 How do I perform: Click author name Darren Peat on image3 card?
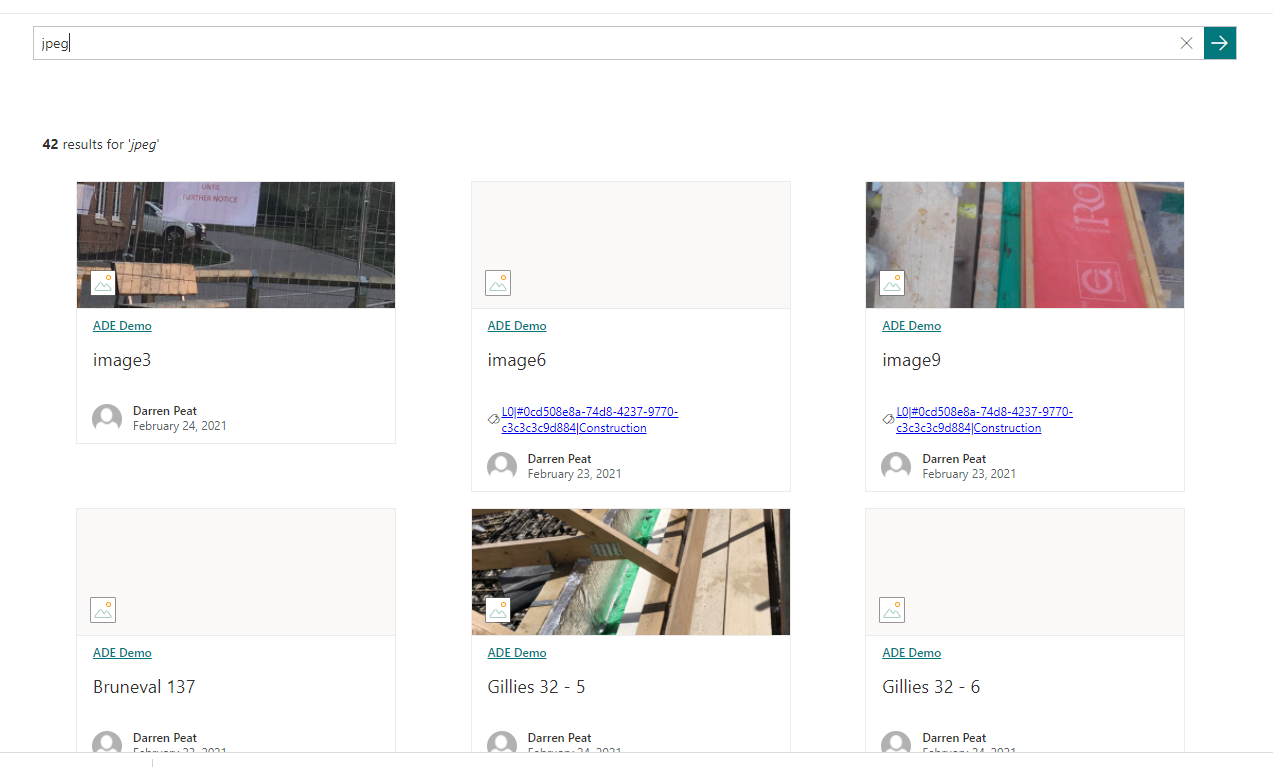pos(165,411)
